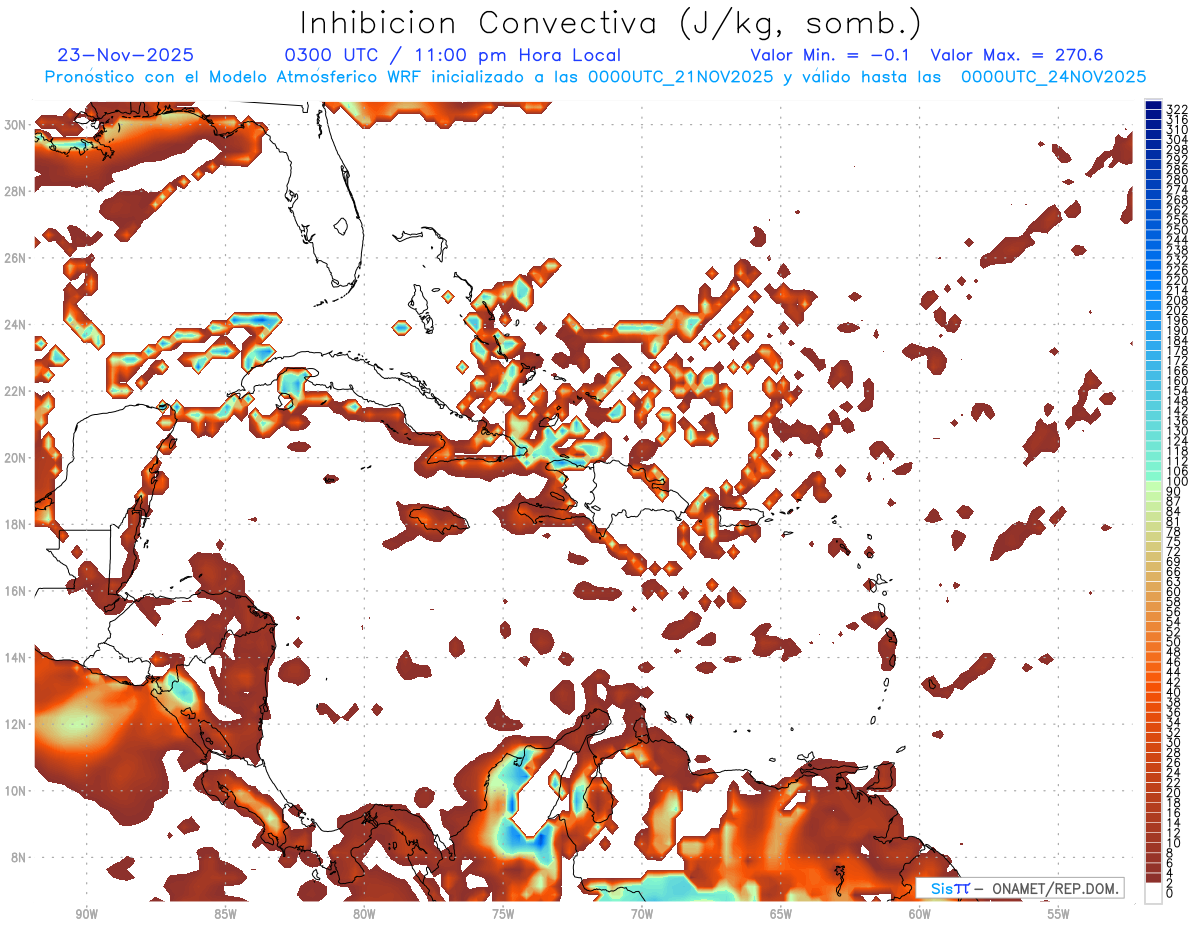This screenshot has height=927, width=1200.
Task: Click the '80W' longitude label
Action: 364,913
